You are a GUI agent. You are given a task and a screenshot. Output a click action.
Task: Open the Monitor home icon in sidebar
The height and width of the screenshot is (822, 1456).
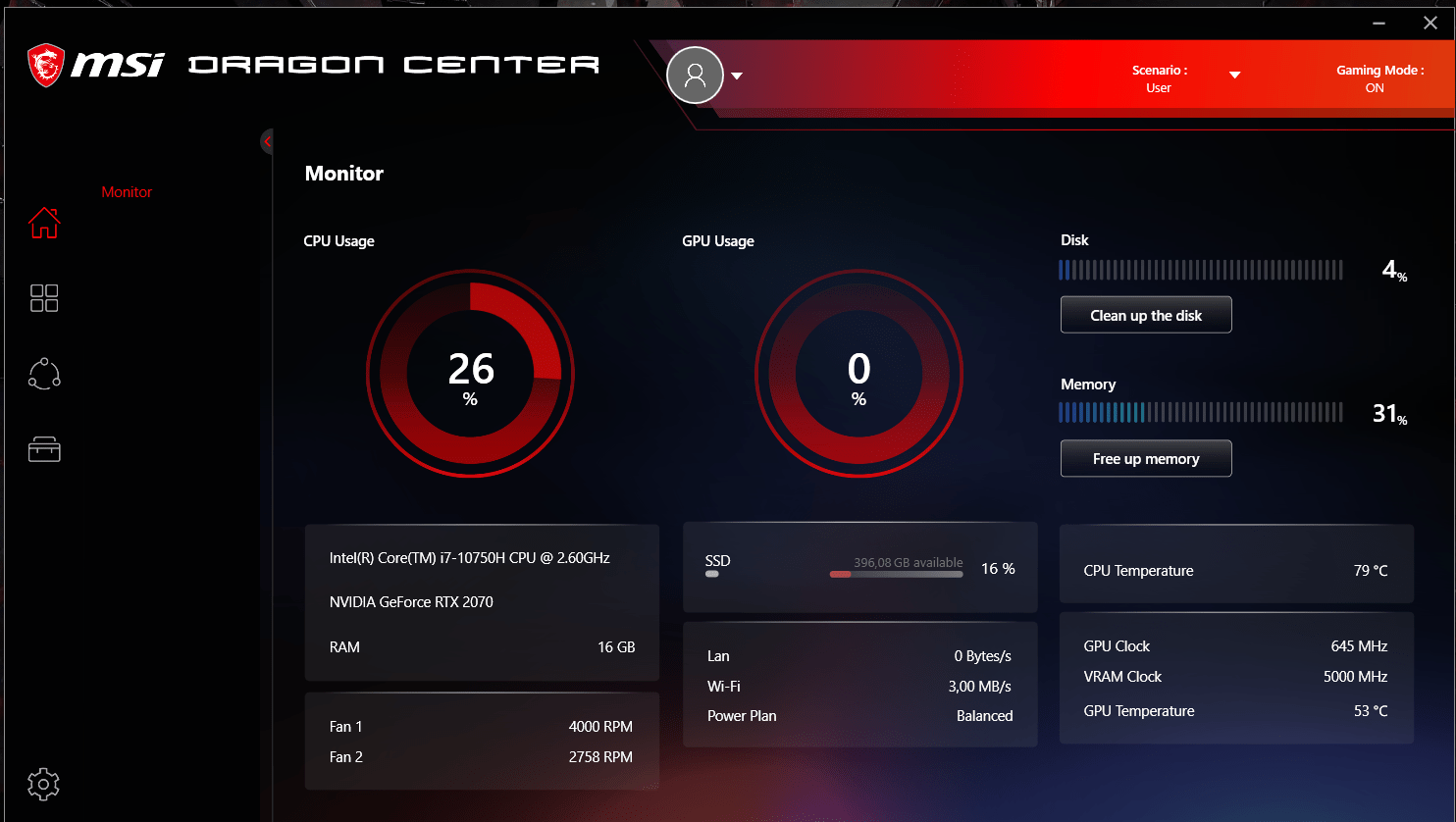coord(44,223)
